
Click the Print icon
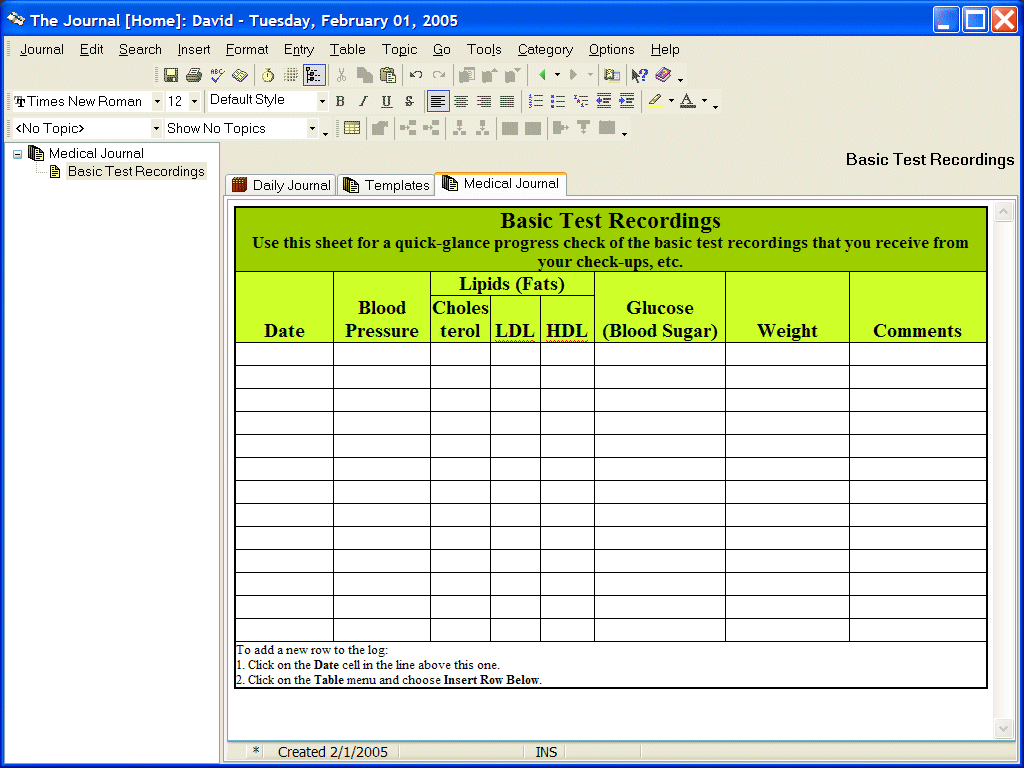(194, 75)
